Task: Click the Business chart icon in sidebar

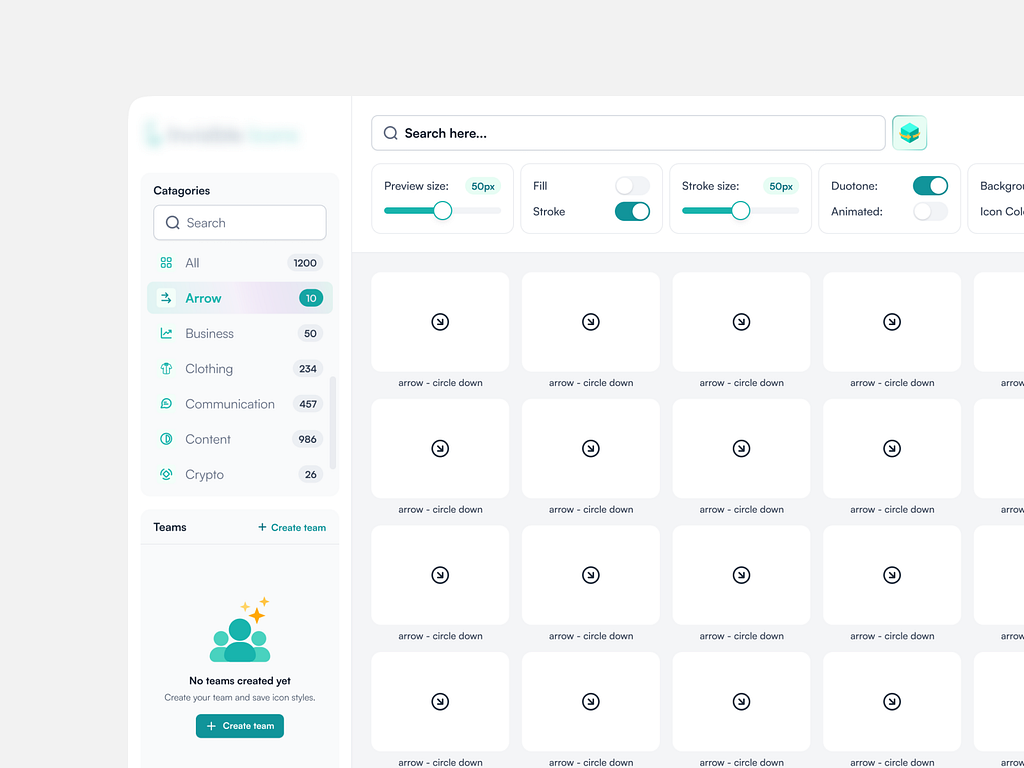Action: (x=165, y=333)
